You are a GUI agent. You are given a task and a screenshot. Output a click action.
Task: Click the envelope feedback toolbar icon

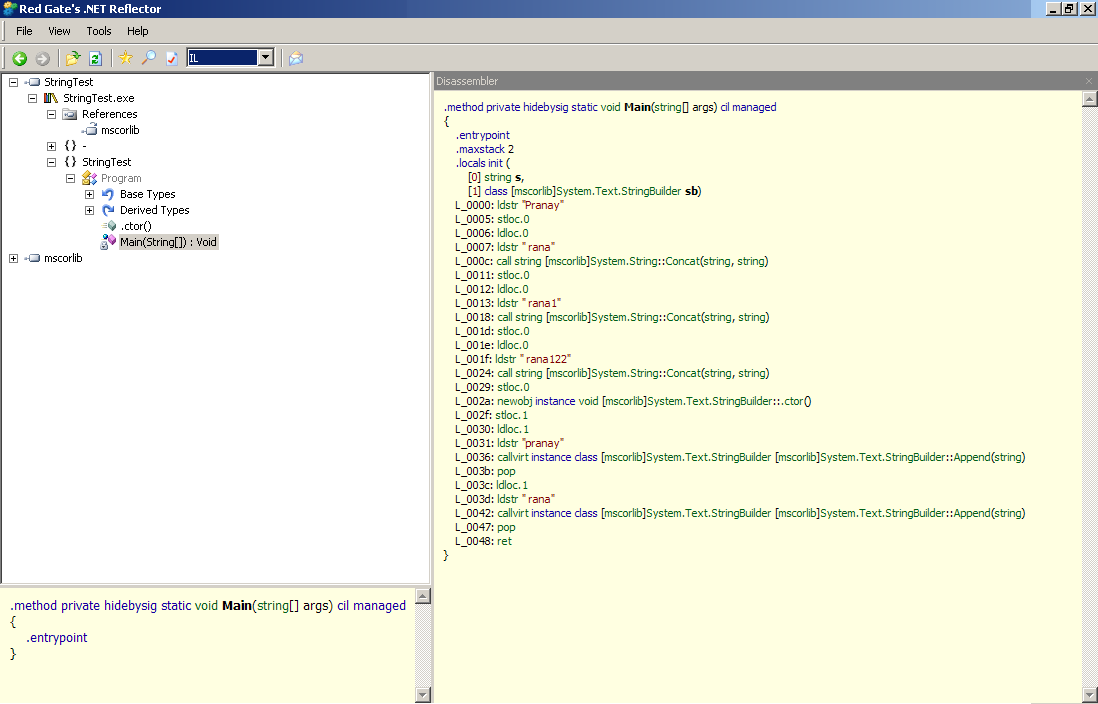click(x=296, y=58)
